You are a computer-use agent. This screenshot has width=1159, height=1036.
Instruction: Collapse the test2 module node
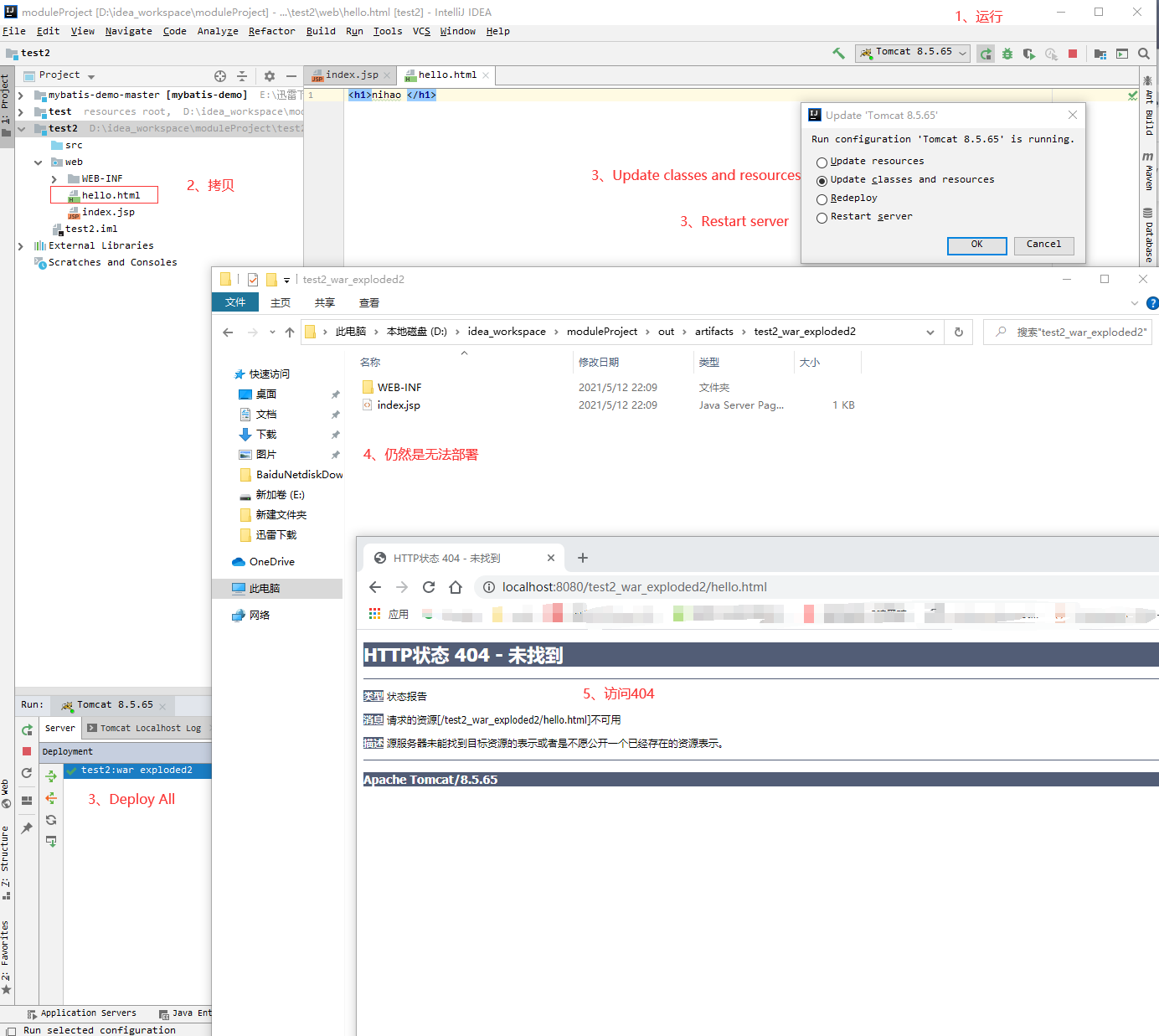21,129
